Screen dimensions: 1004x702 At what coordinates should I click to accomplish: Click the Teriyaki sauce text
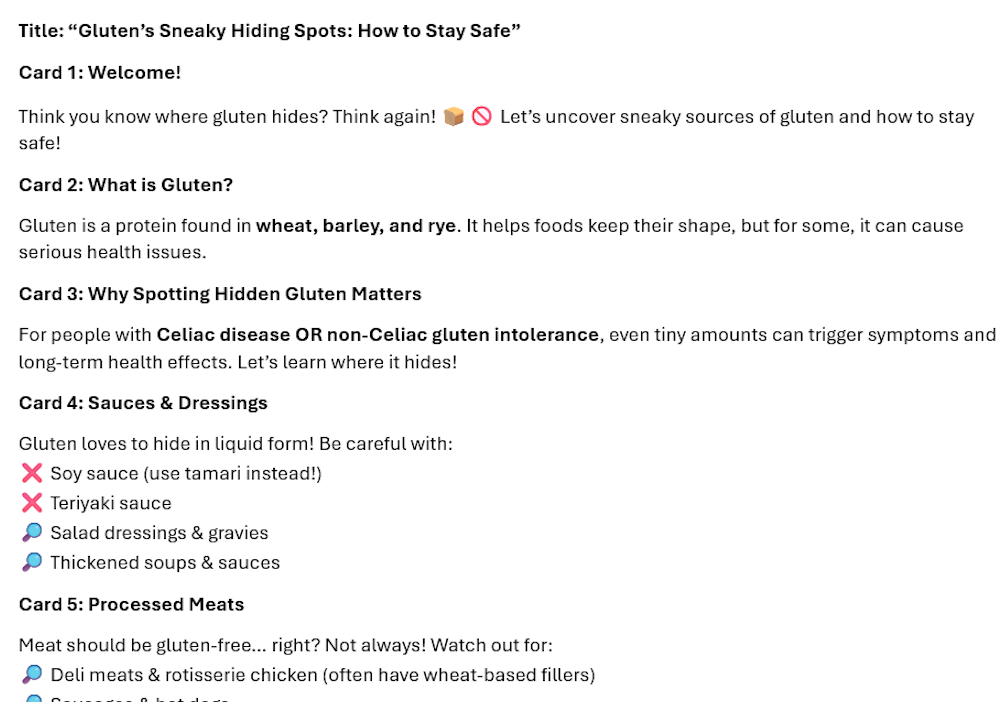pyautogui.click(x=111, y=503)
